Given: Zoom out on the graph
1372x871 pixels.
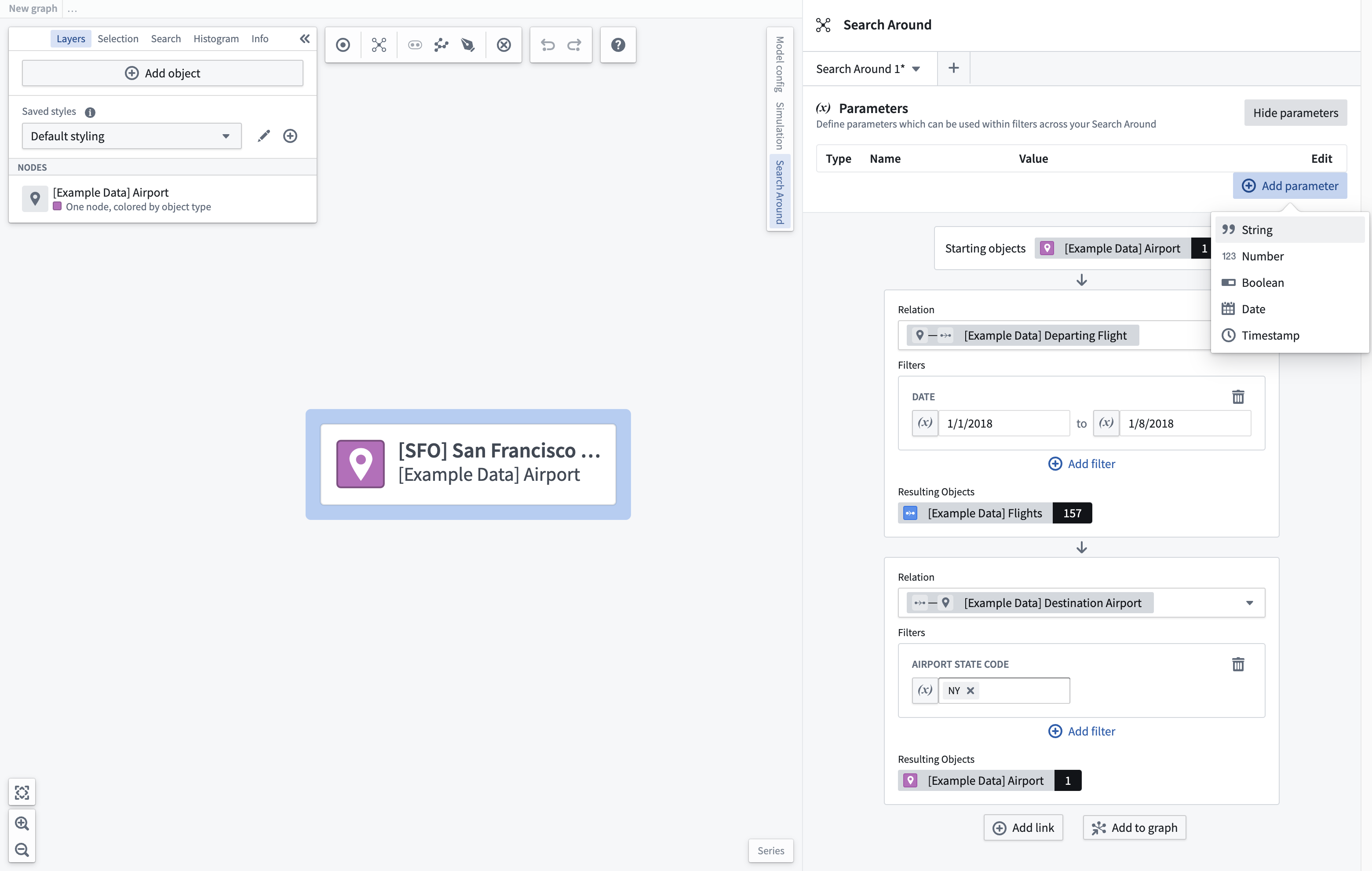Looking at the screenshot, I should (22, 850).
